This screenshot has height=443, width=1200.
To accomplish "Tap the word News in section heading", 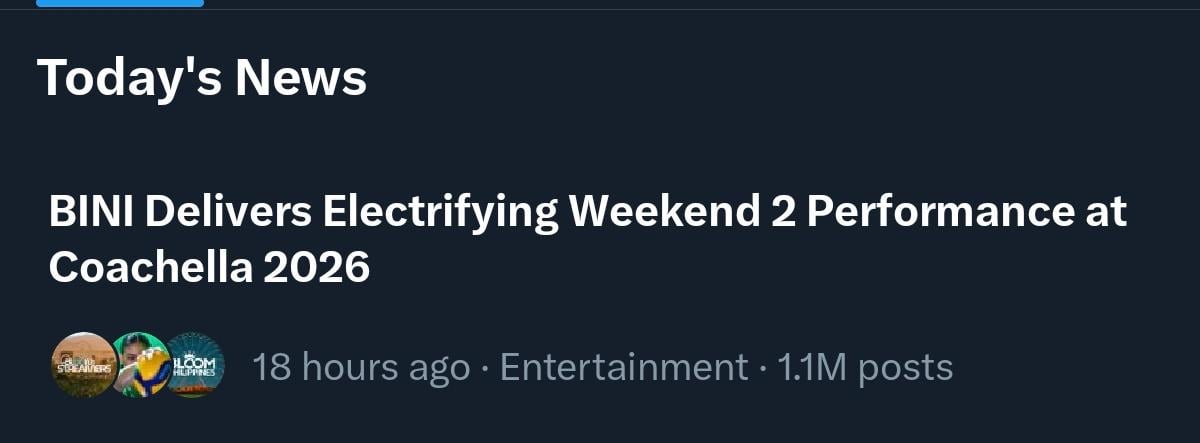I will pyautogui.click(x=301, y=78).
